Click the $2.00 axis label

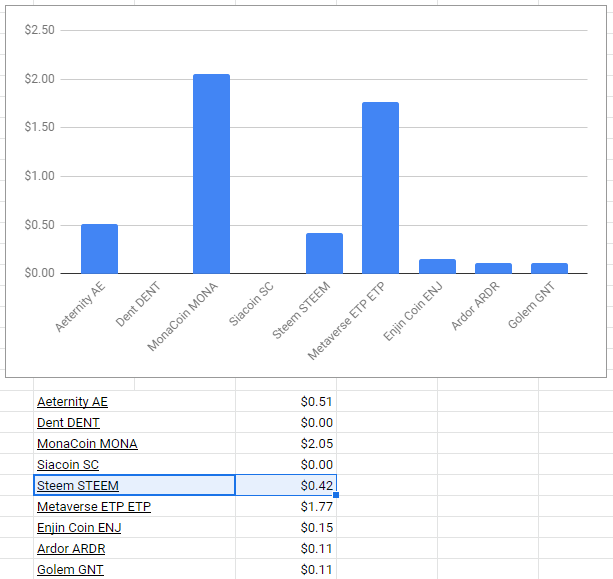(39, 79)
